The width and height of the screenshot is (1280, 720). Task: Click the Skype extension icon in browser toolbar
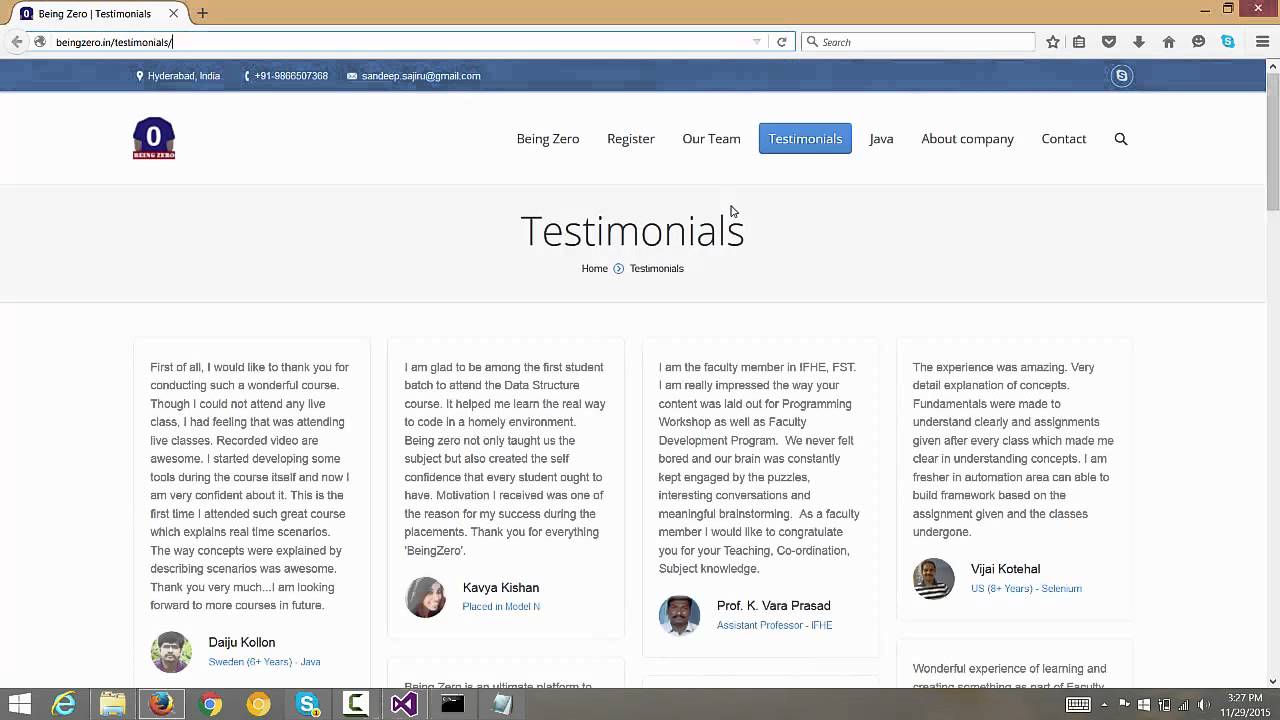(1228, 42)
